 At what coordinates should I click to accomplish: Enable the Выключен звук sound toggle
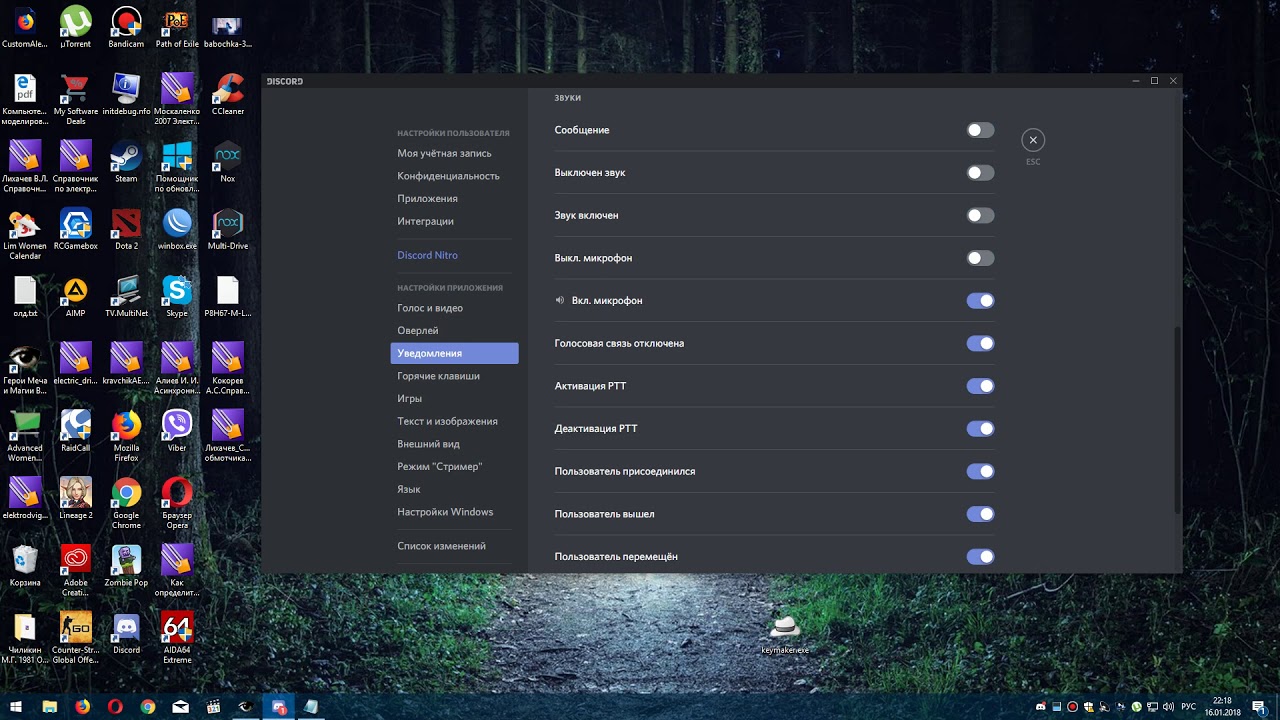(x=980, y=173)
